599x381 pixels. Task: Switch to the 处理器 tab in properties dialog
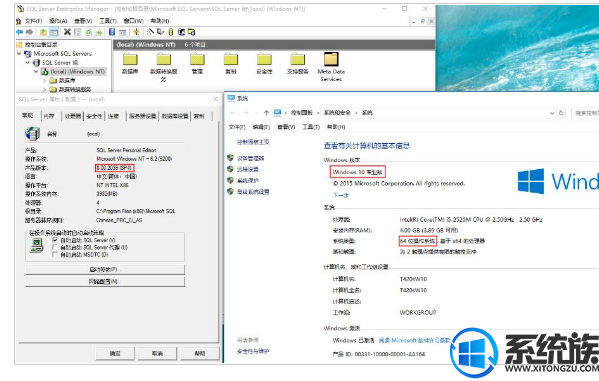pyautogui.click(x=73, y=116)
